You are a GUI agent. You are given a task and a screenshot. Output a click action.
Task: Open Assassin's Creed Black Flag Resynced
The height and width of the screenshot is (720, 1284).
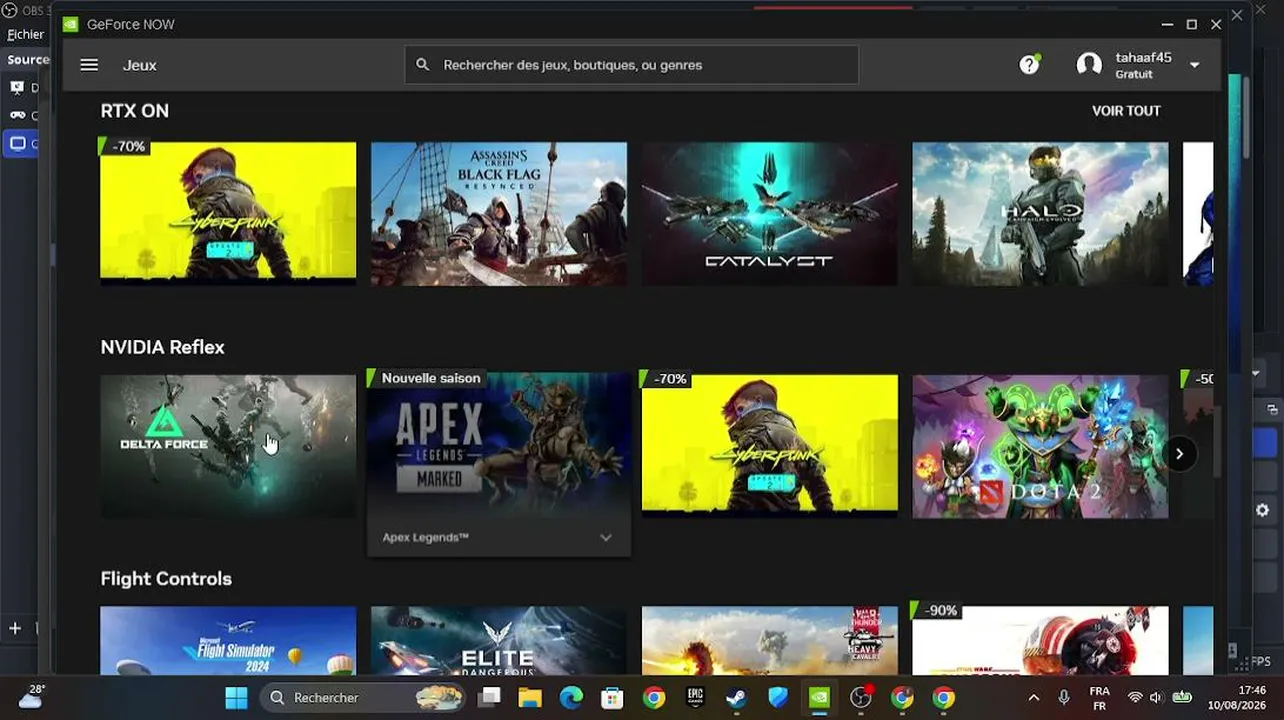[499, 213]
